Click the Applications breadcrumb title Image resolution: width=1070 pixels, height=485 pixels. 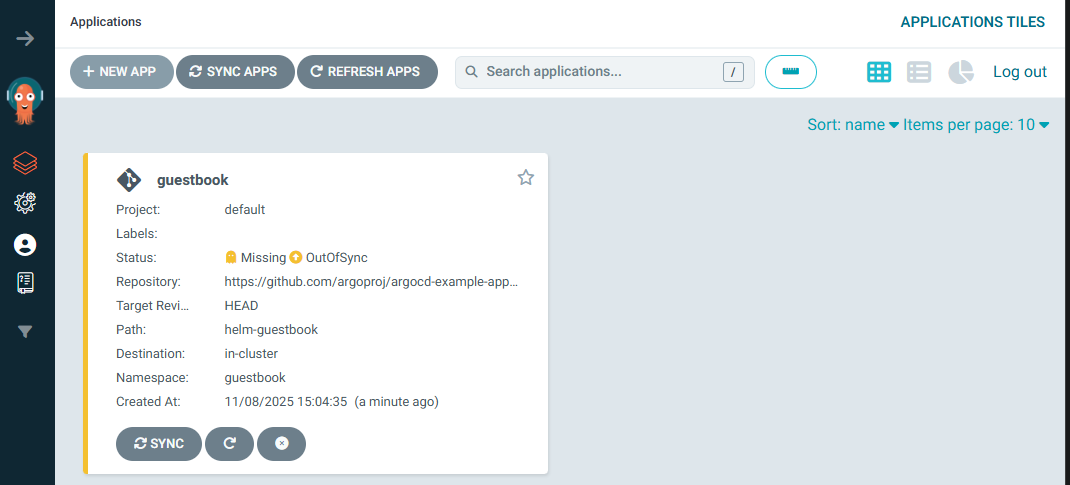tap(106, 22)
